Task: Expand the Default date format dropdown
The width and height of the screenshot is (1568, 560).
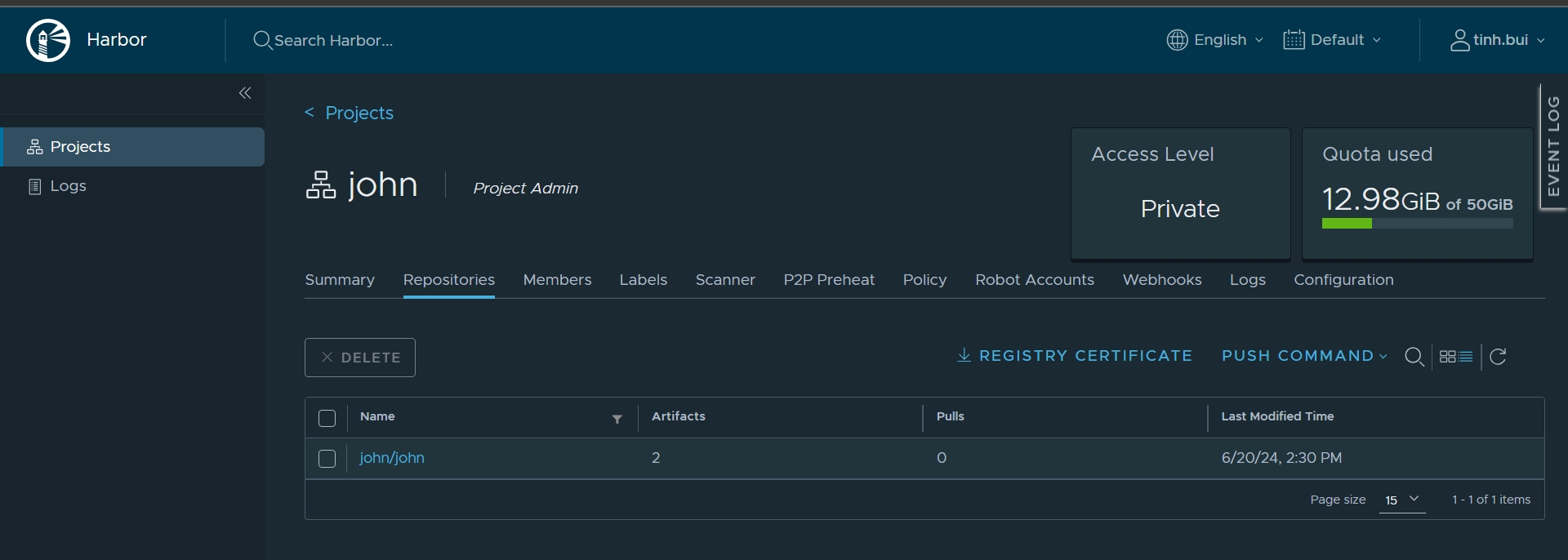Action: click(x=1332, y=40)
